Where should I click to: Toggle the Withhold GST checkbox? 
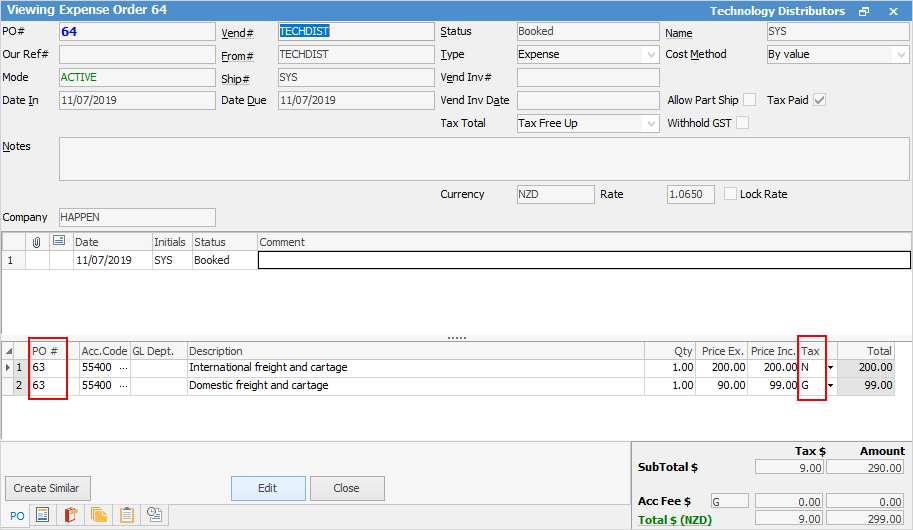pyautogui.click(x=742, y=123)
